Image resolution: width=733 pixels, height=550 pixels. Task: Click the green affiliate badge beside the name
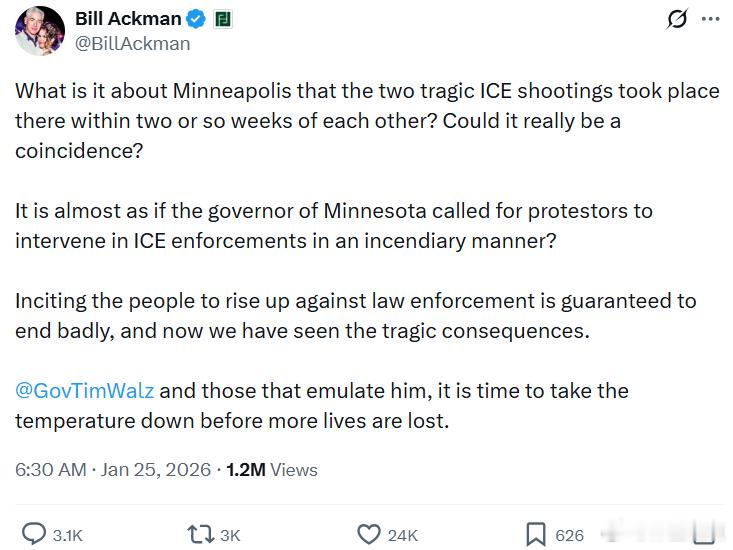(x=223, y=19)
